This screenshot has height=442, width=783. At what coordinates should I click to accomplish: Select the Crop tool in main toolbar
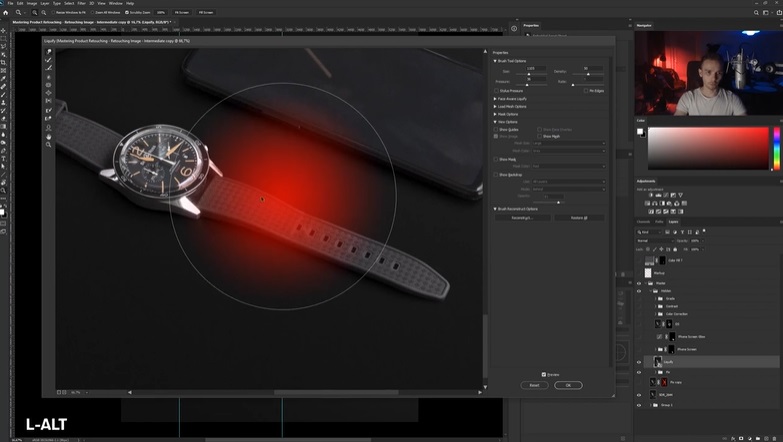coord(3,62)
